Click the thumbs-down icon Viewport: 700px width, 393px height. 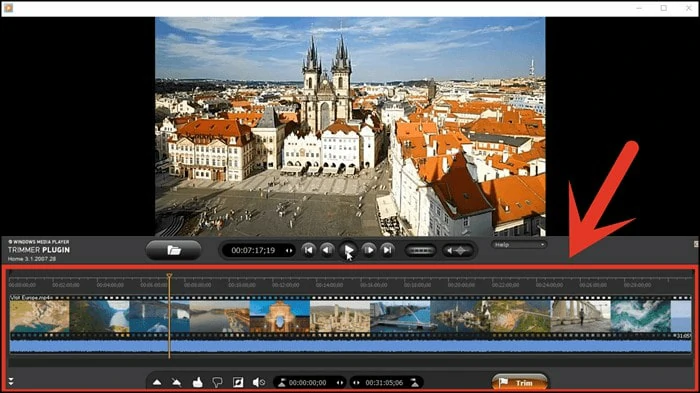click(217, 383)
